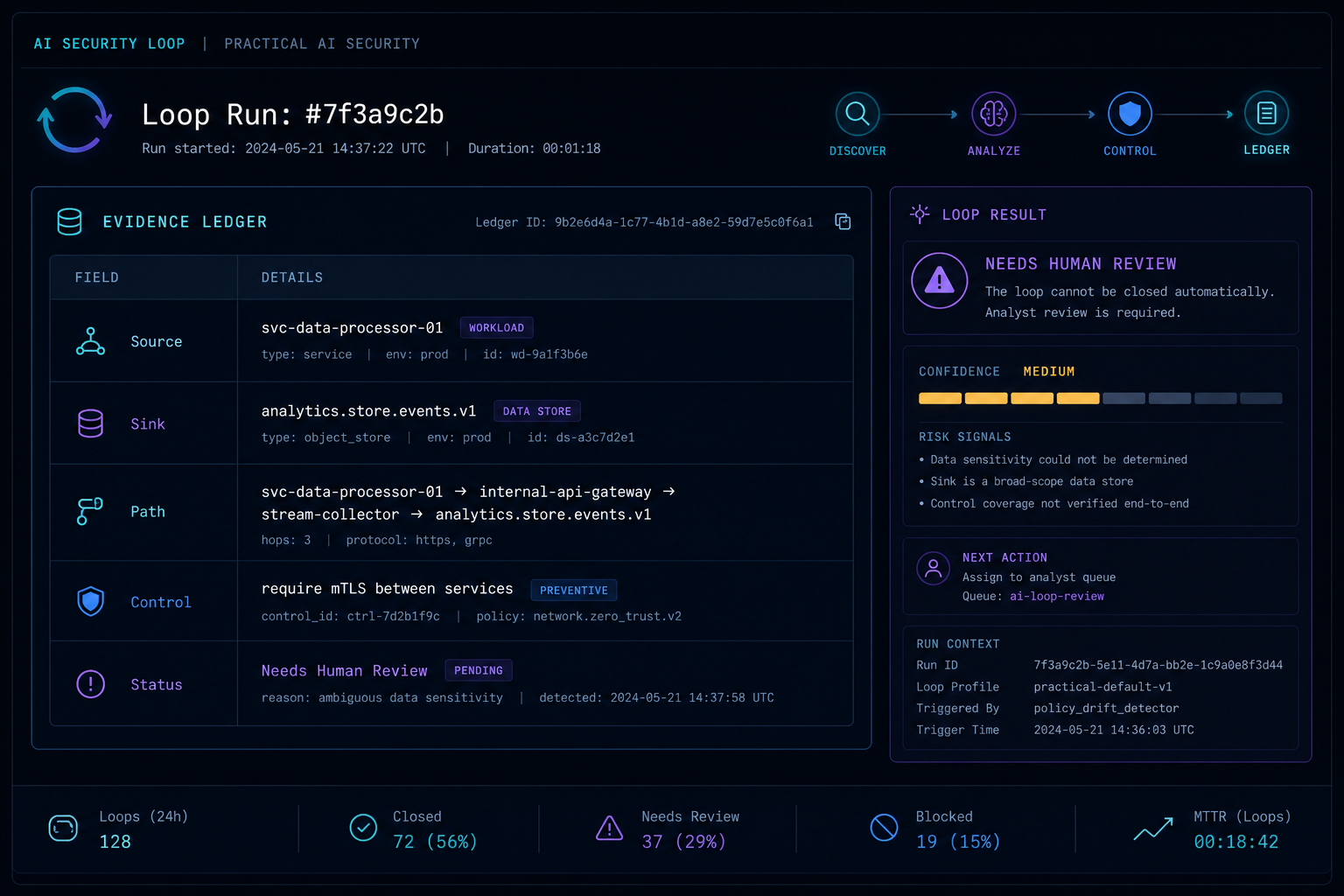Screen dimensions: 1344x896
Task: Click Run ID value 7f3a9c2b-5e11-4d7a
Action: [x=1158, y=665]
